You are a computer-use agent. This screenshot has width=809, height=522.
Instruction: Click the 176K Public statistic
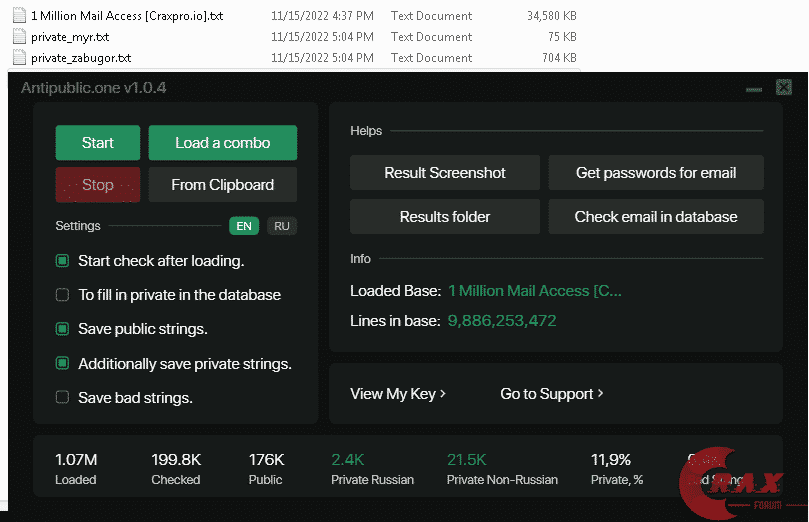coord(266,469)
